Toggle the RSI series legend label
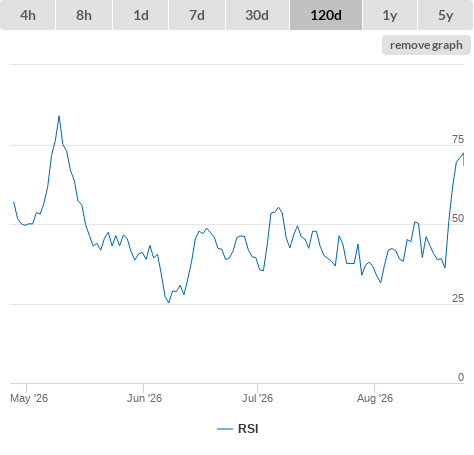The width and height of the screenshot is (474, 455). 248,429
